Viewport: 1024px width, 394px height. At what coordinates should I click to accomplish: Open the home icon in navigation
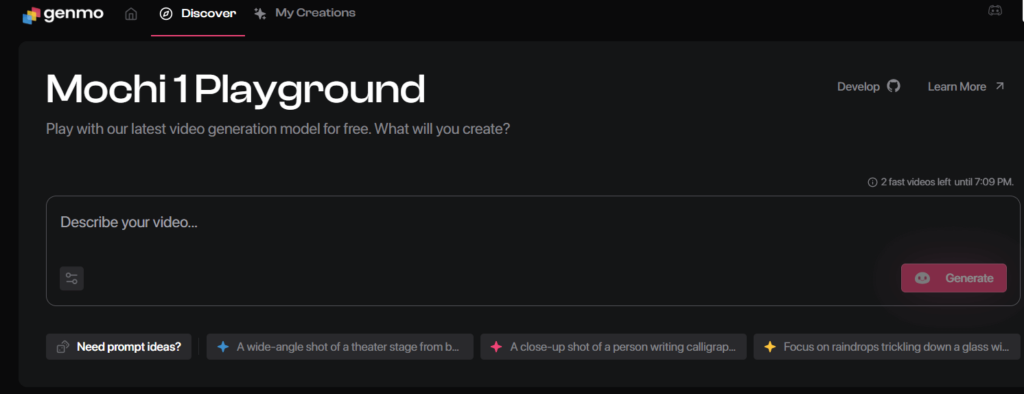131,14
